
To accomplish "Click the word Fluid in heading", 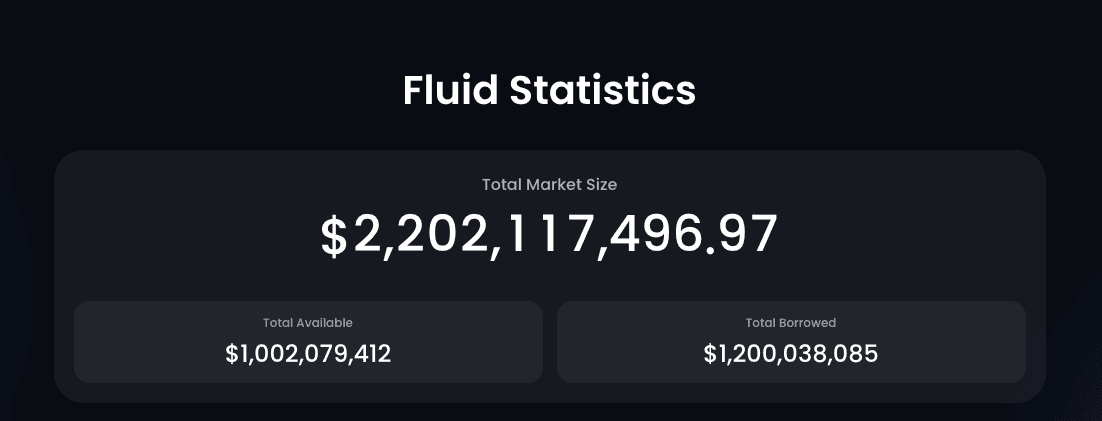I will coord(450,90).
